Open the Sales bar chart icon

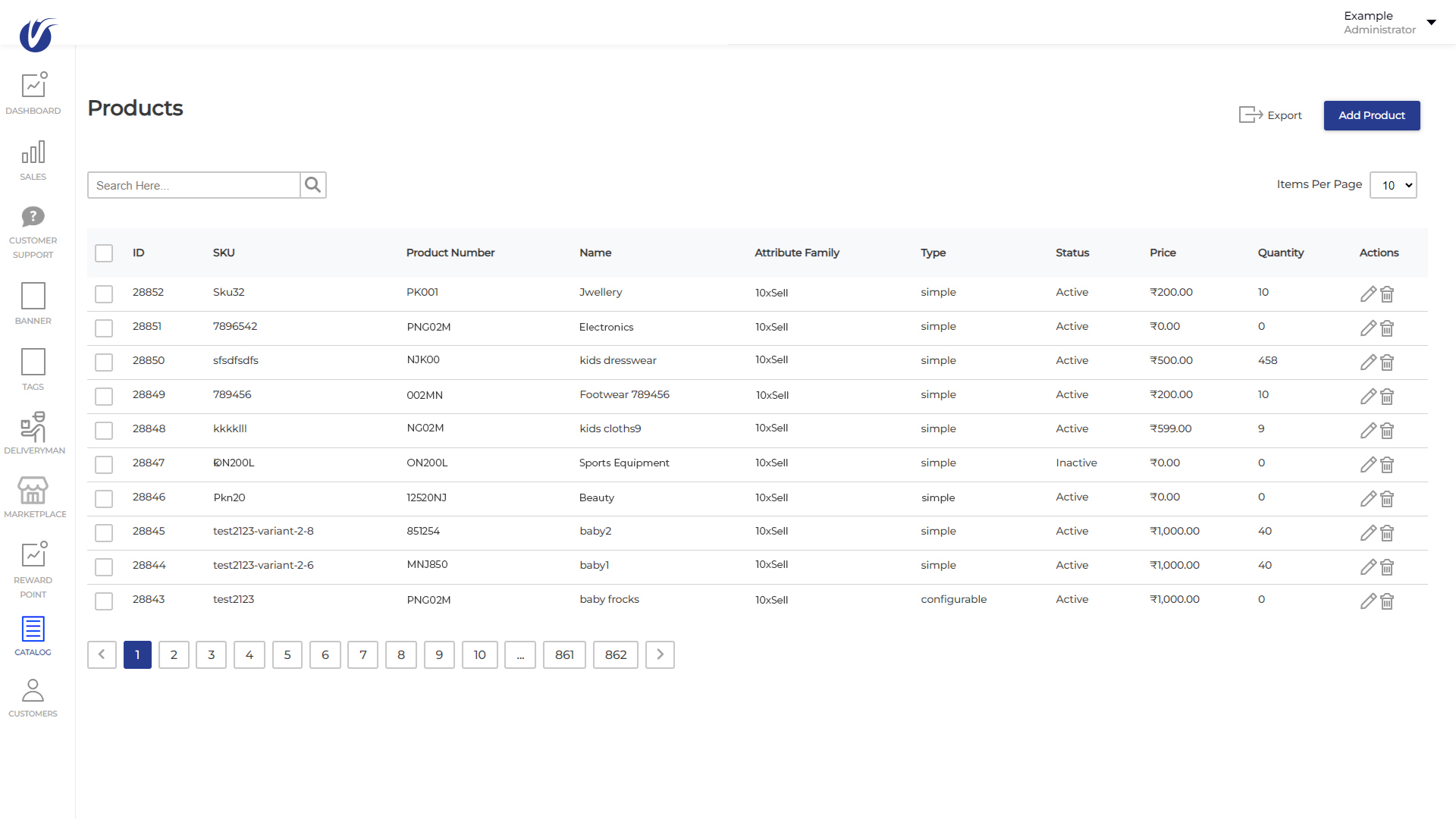tap(33, 152)
